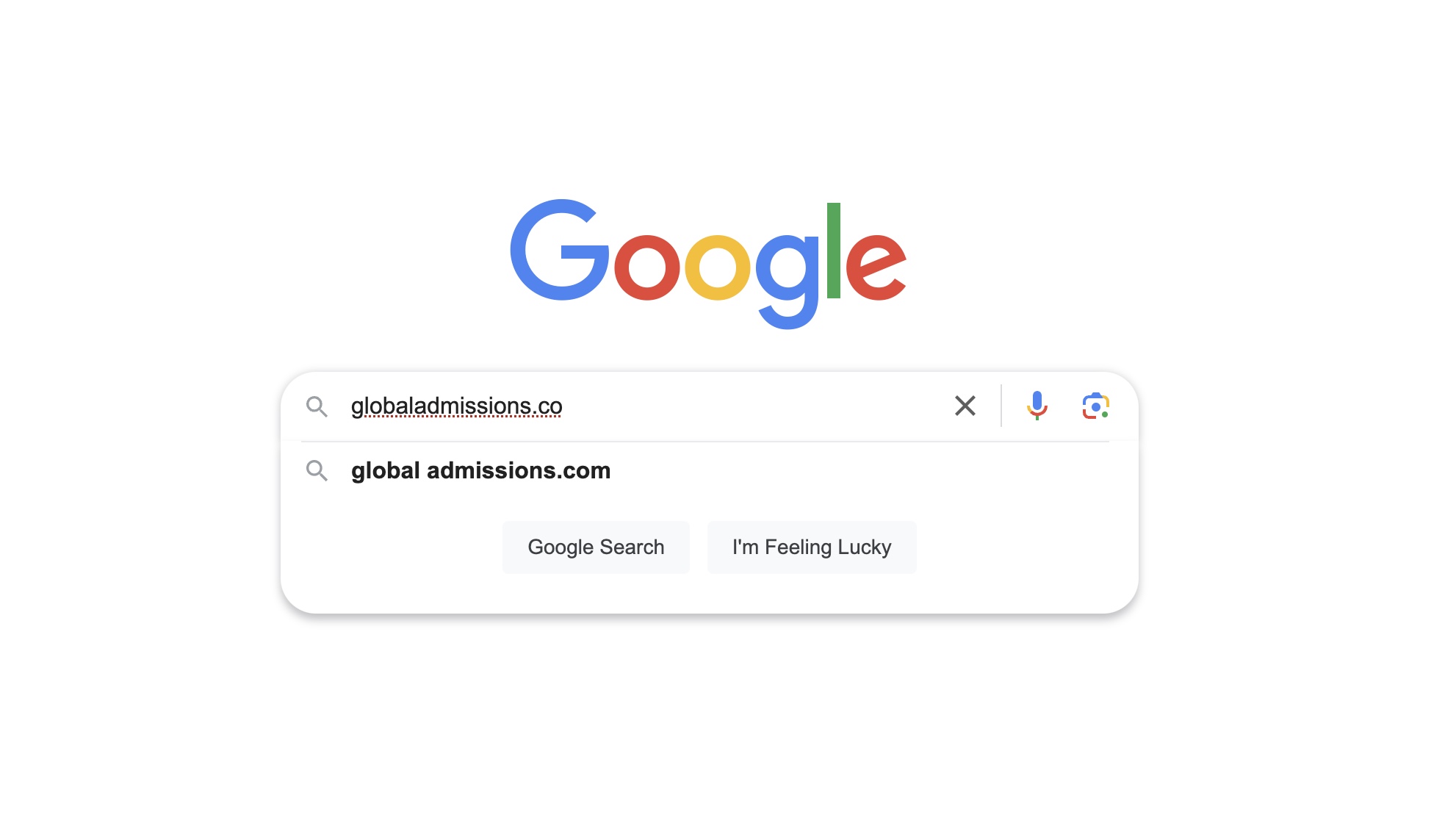Place the cursor after ".co" in the query
This screenshot has width=1456, height=823.
564,406
